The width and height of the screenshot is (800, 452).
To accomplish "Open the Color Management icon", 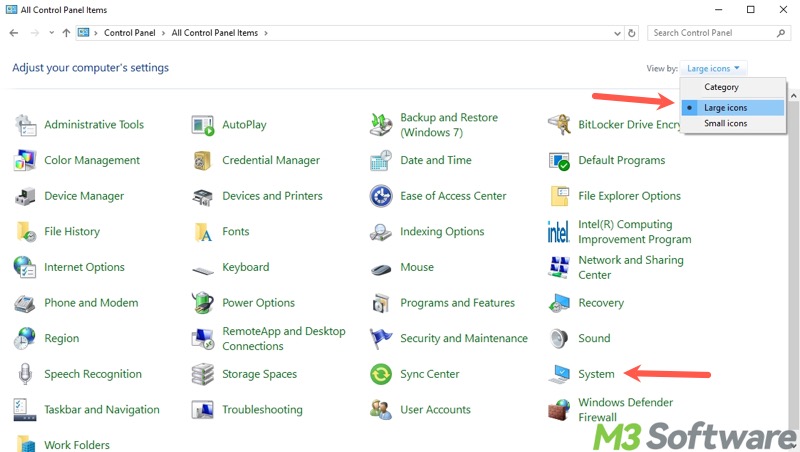I will coord(25,161).
